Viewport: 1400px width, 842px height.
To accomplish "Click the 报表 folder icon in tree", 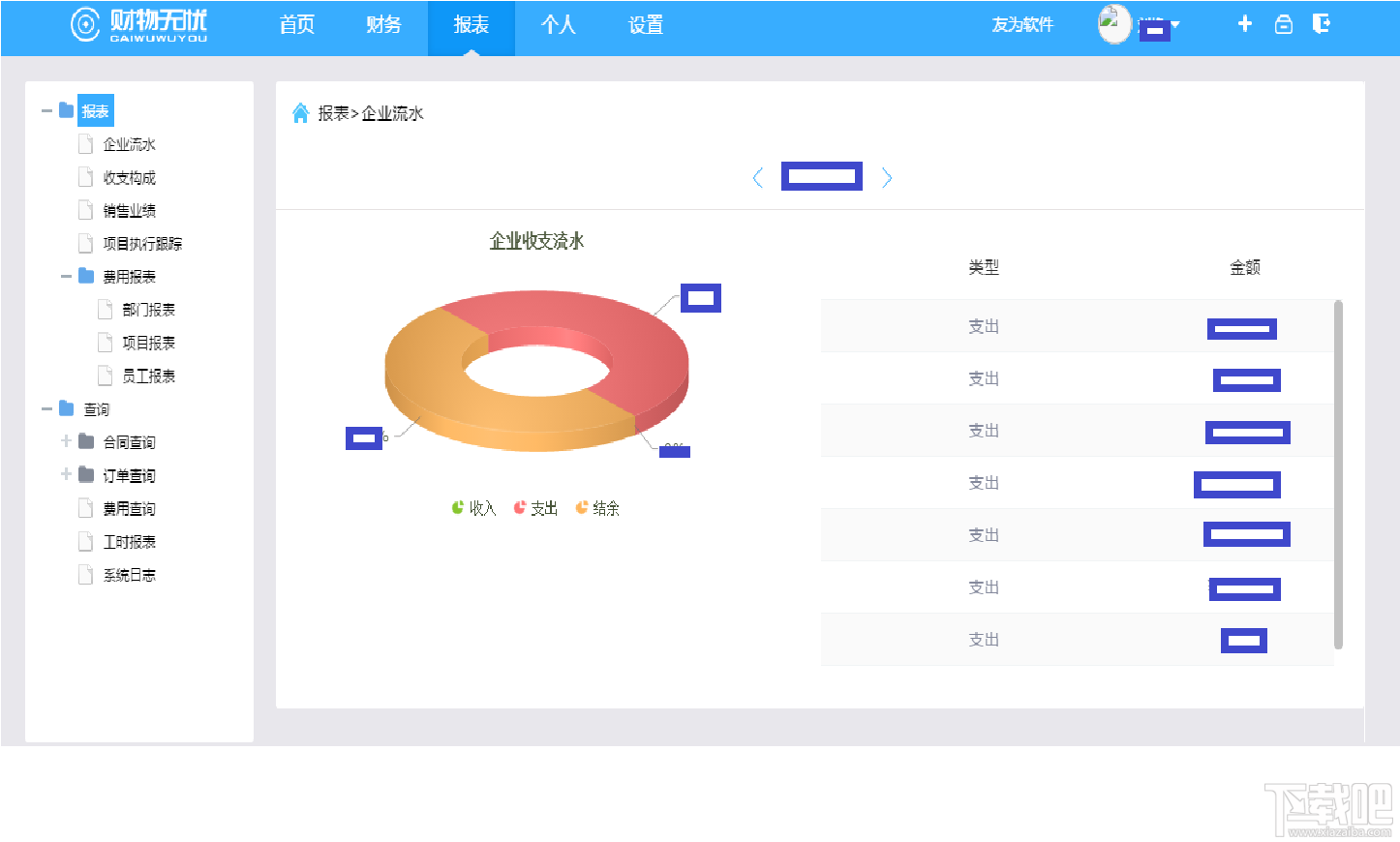I will [x=67, y=110].
